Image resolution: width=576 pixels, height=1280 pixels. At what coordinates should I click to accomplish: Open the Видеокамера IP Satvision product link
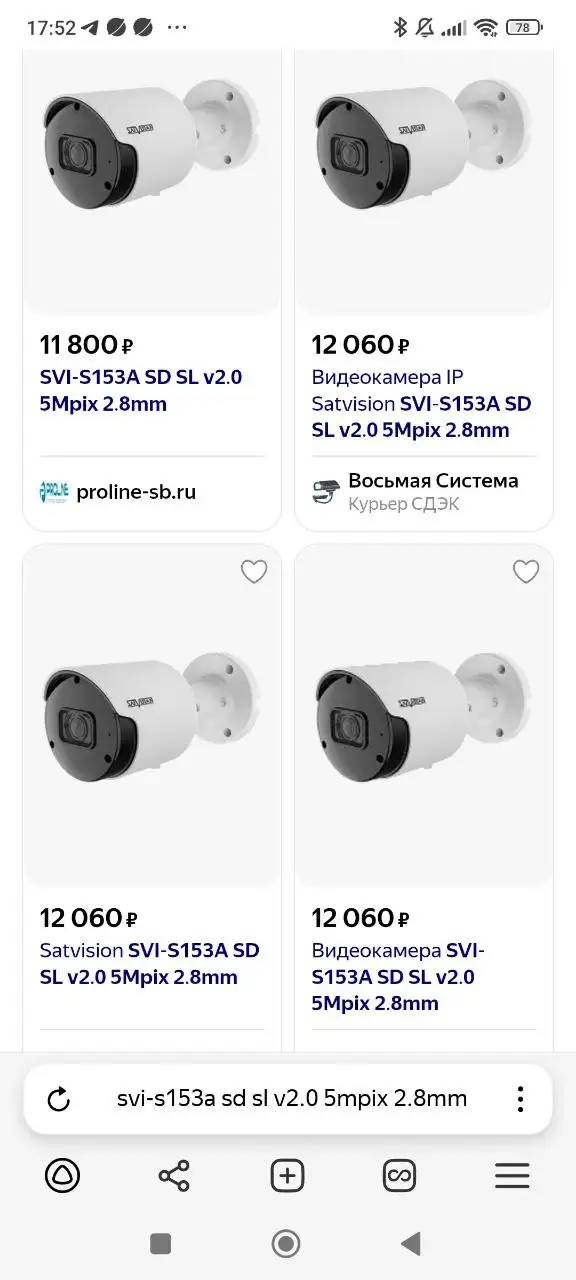click(420, 403)
